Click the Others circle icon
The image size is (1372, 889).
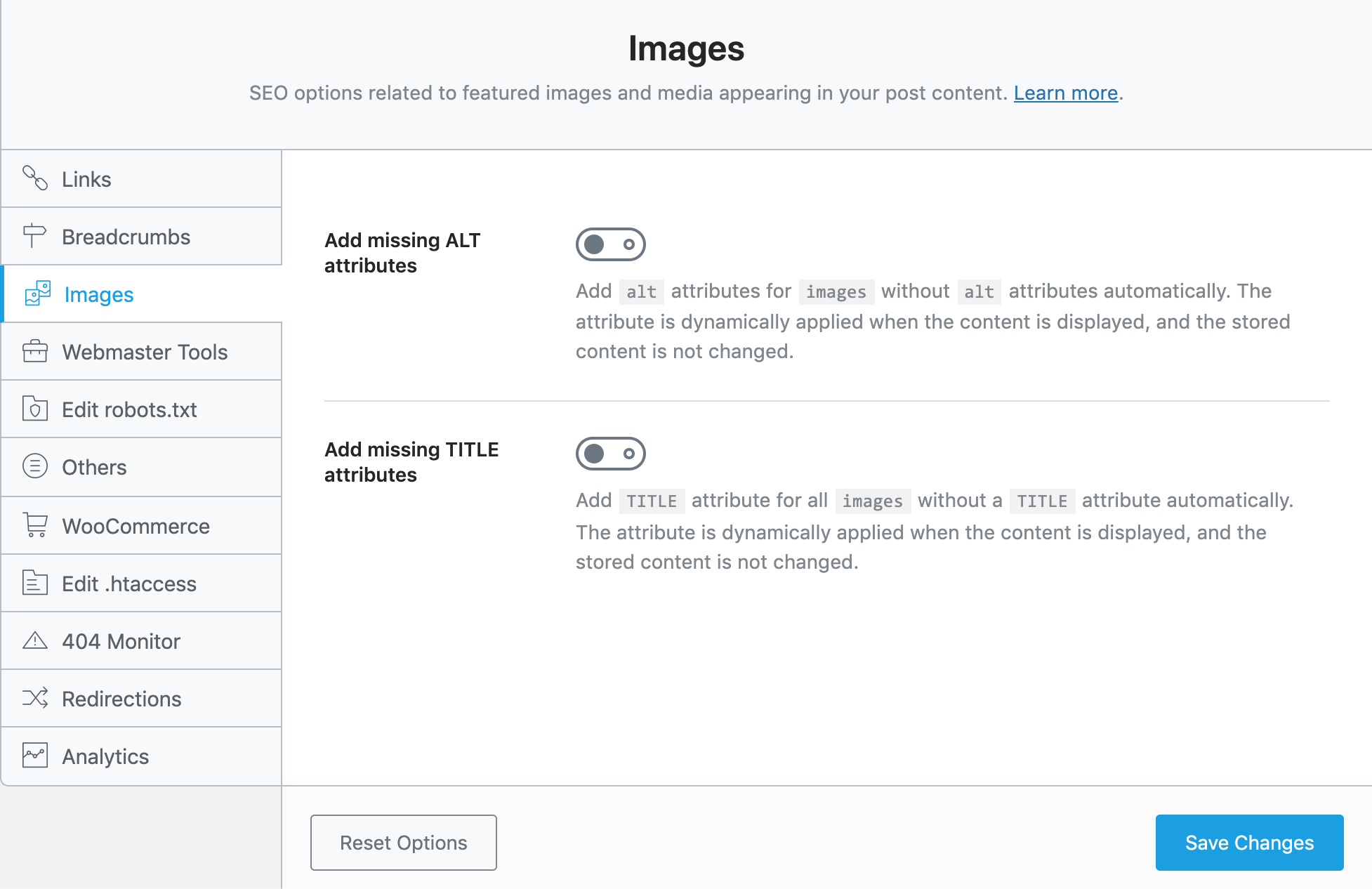click(35, 466)
